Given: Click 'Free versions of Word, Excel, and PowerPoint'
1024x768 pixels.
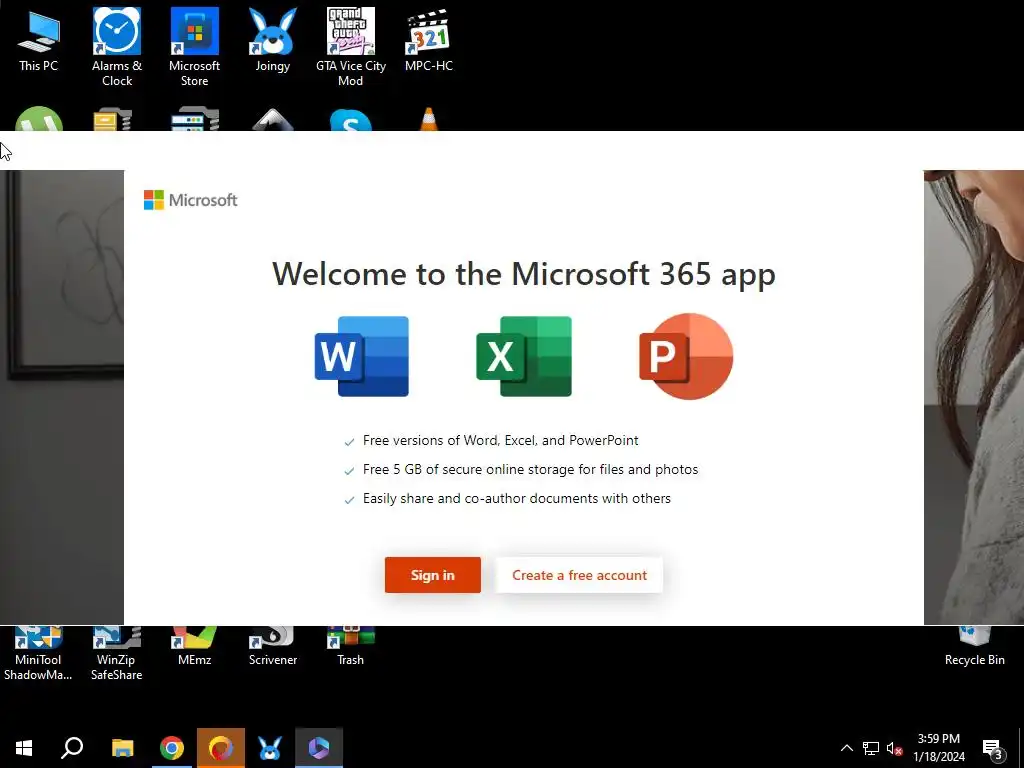Looking at the screenshot, I should tap(500, 440).
